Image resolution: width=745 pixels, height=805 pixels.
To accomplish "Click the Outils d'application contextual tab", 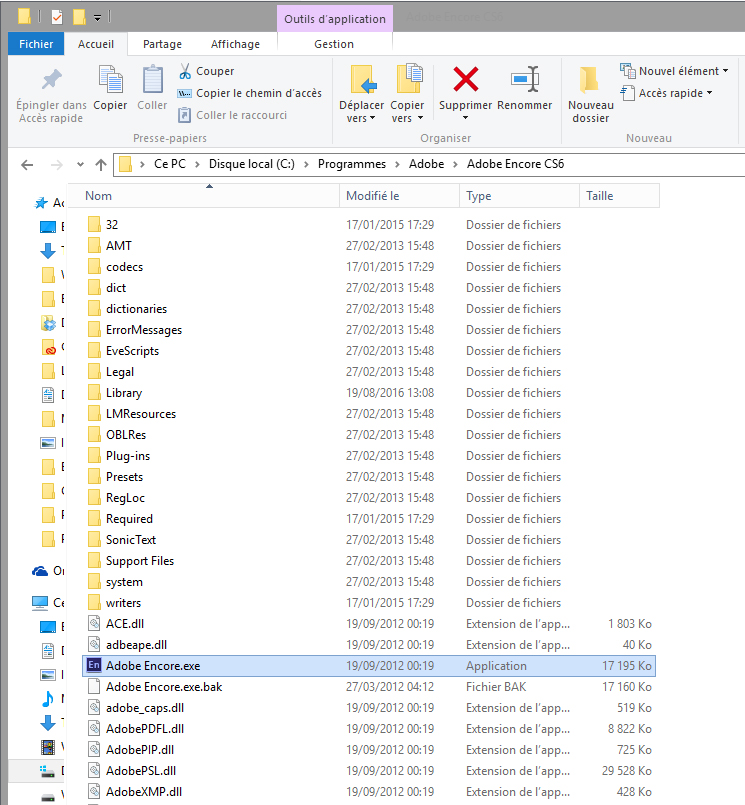I will (x=335, y=19).
